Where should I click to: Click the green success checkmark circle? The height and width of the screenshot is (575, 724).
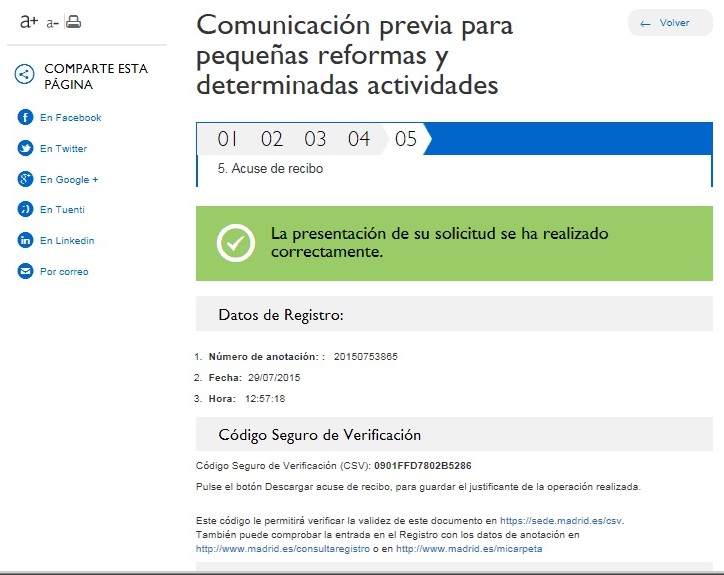(x=236, y=243)
